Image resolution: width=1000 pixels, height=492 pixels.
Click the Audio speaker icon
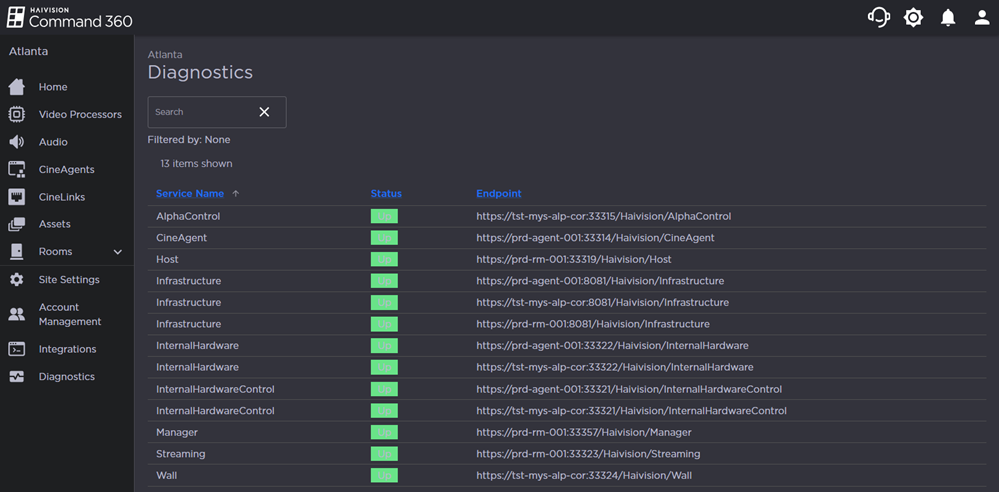coord(17,142)
